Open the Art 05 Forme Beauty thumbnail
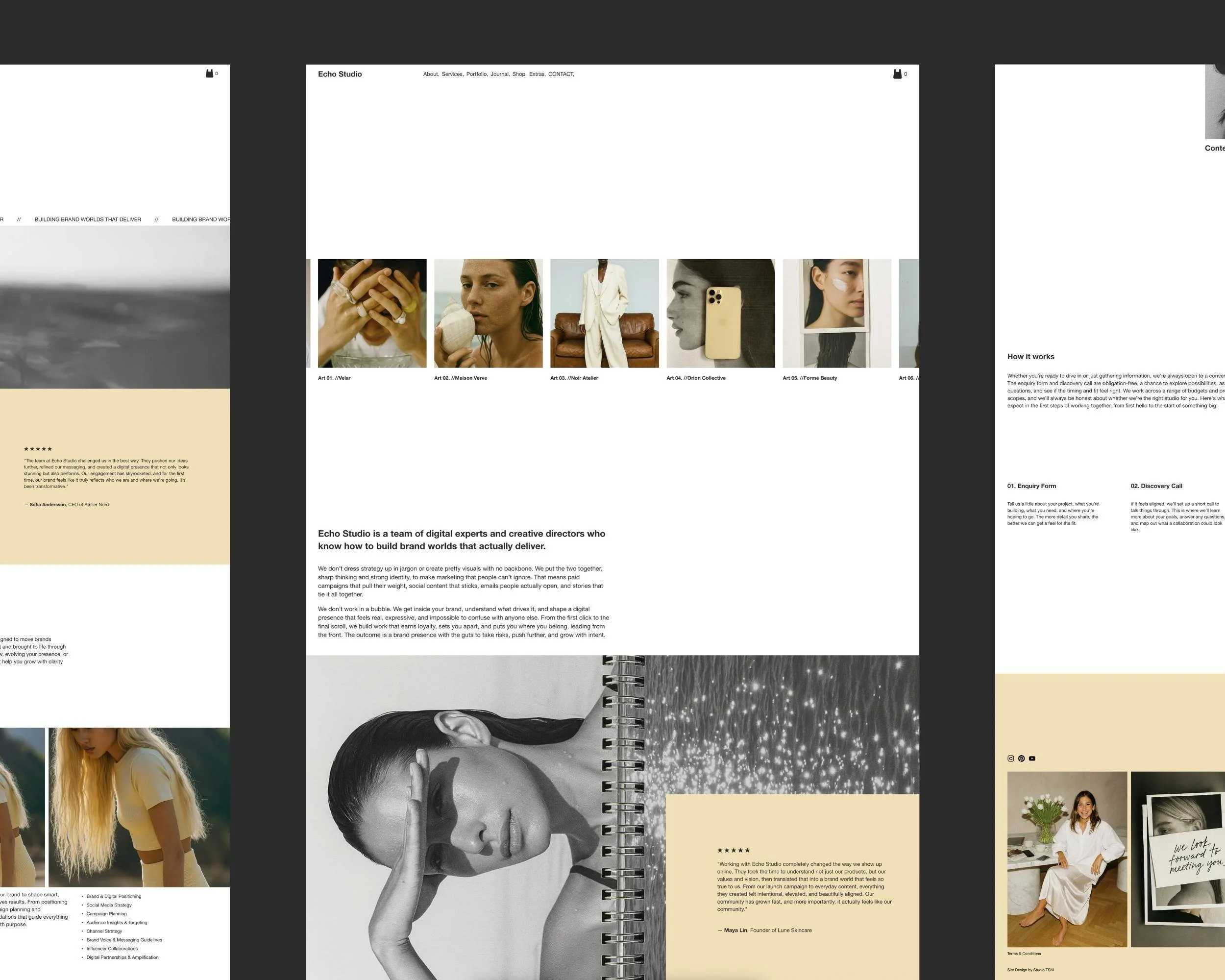The image size is (1225, 980). click(x=836, y=313)
